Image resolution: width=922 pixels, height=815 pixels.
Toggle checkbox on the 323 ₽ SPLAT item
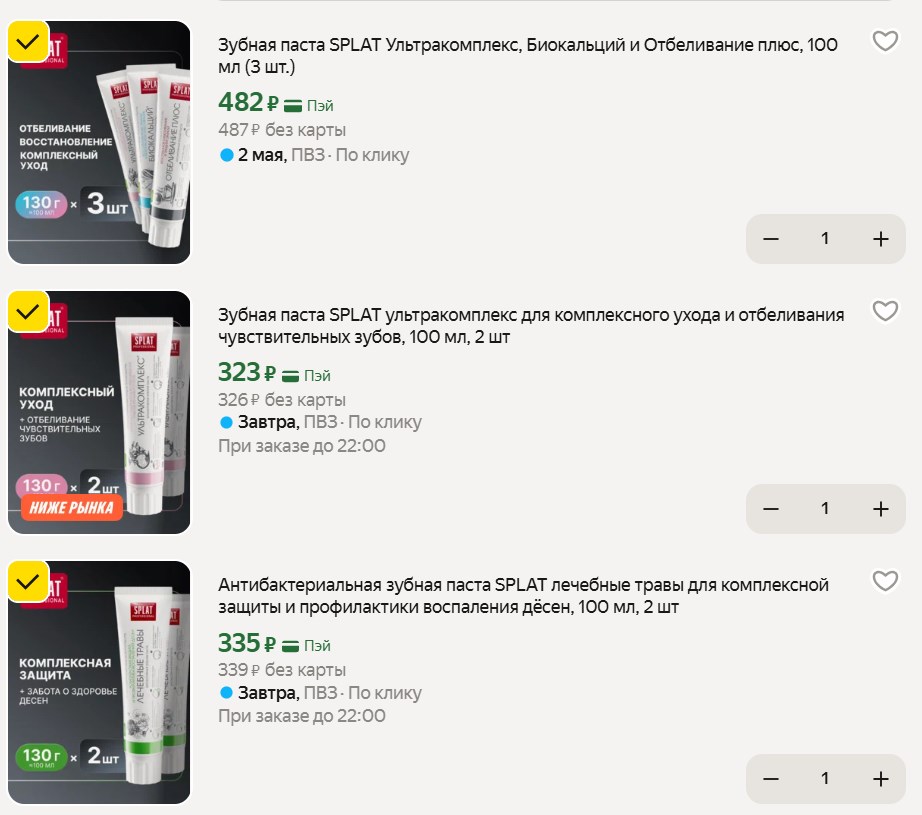[28, 312]
